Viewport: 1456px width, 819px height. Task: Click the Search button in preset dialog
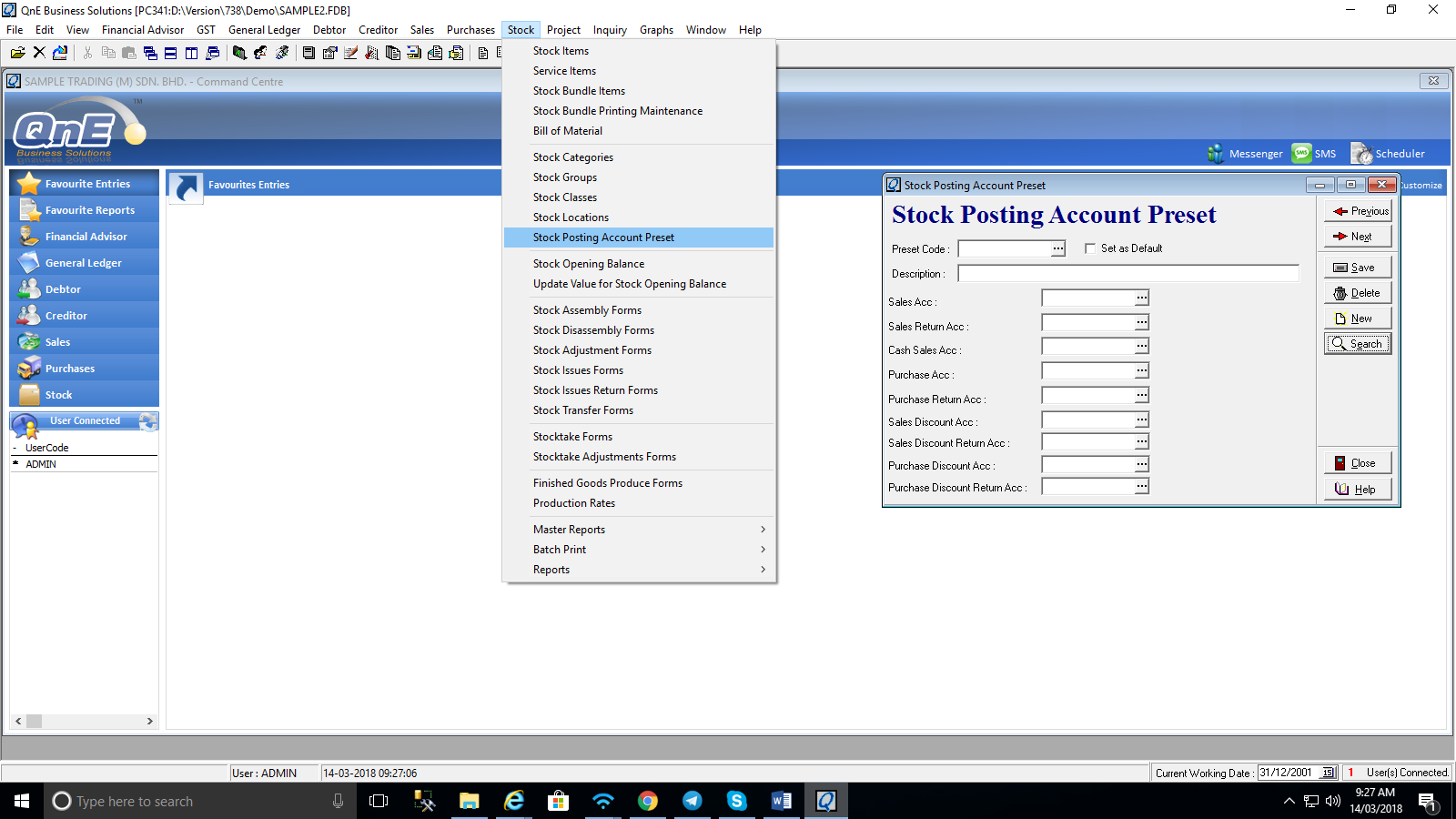pos(1358,344)
